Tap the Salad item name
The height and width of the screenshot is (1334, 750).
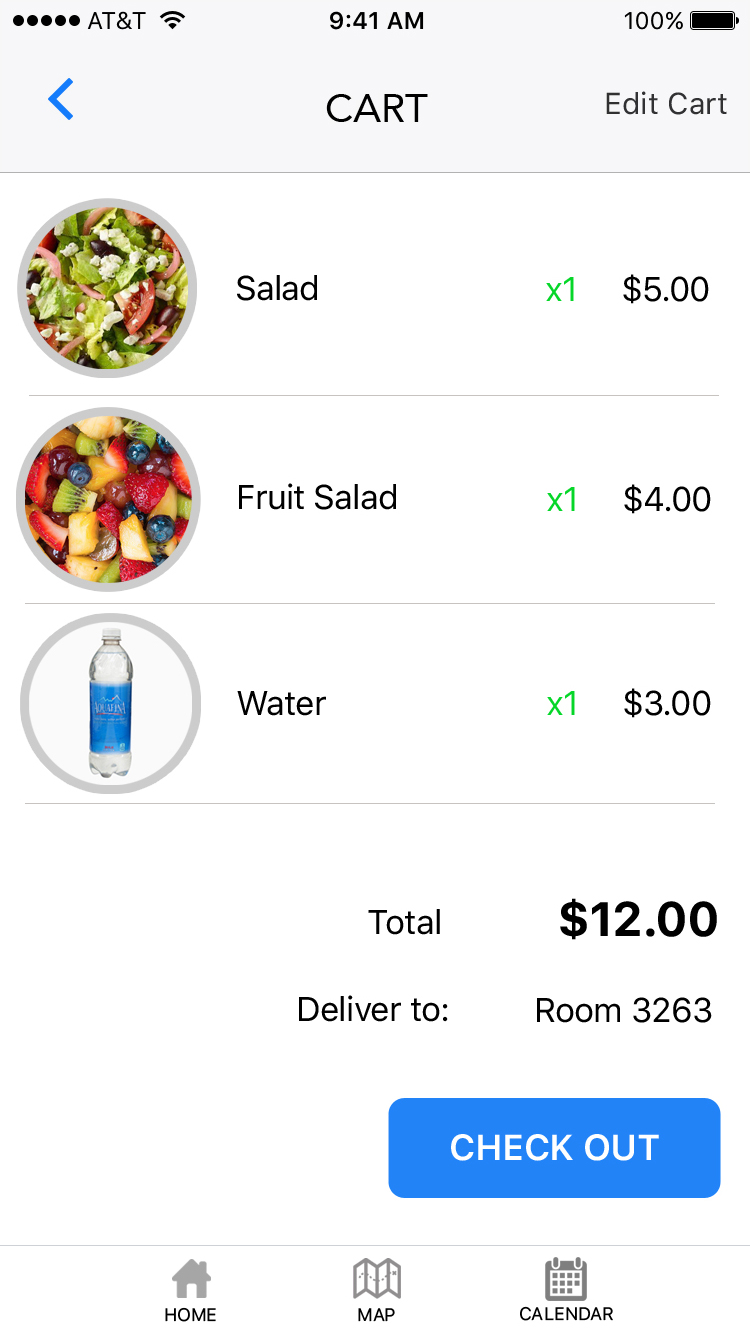tap(277, 289)
